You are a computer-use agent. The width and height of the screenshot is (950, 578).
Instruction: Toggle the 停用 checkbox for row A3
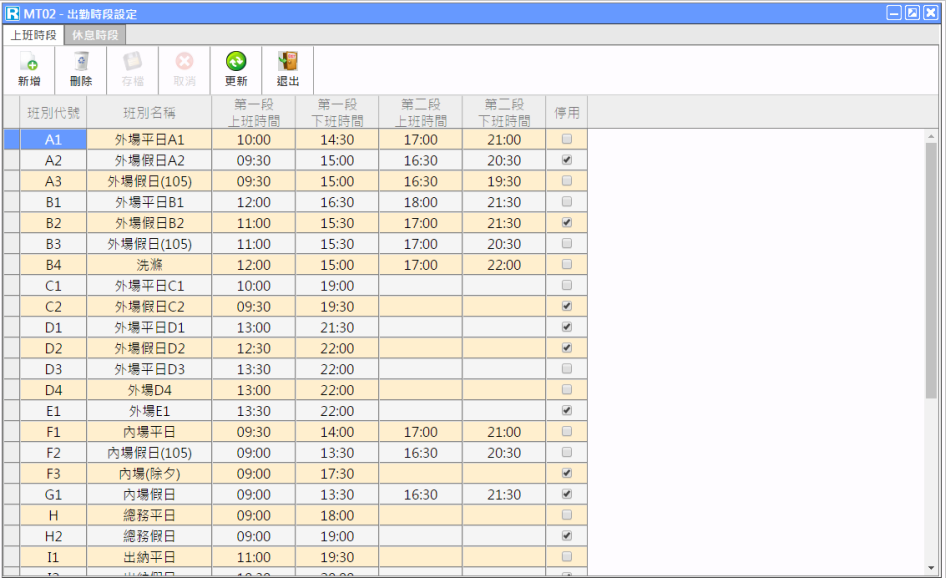[x=566, y=181]
